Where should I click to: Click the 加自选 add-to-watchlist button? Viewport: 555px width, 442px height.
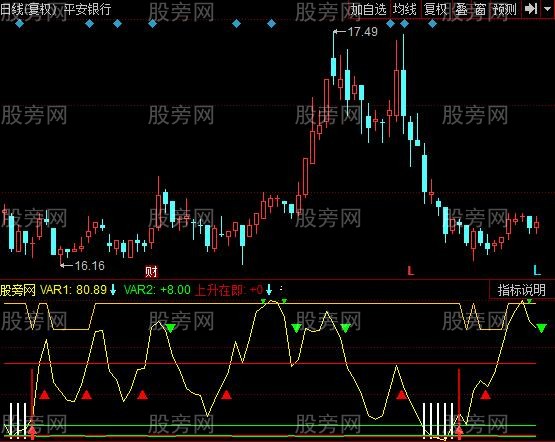368,9
